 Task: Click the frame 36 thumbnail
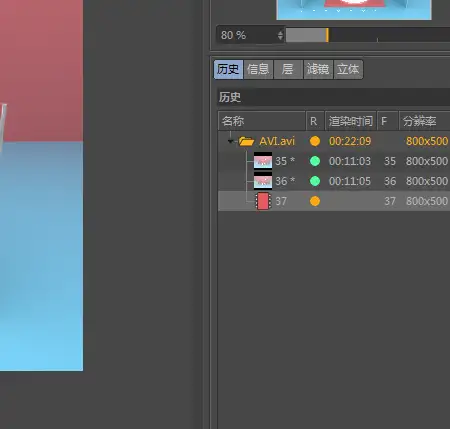click(x=263, y=181)
